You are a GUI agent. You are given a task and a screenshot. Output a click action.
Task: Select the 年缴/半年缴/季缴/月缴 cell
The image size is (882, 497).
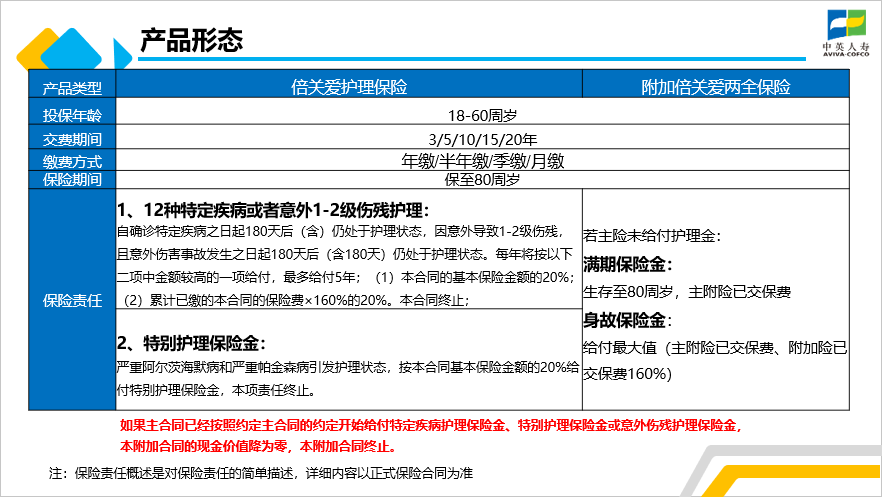click(x=482, y=161)
